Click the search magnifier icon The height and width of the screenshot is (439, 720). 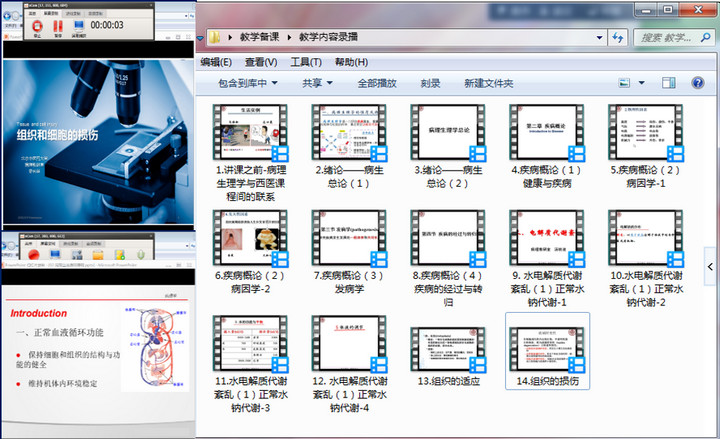coord(705,37)
